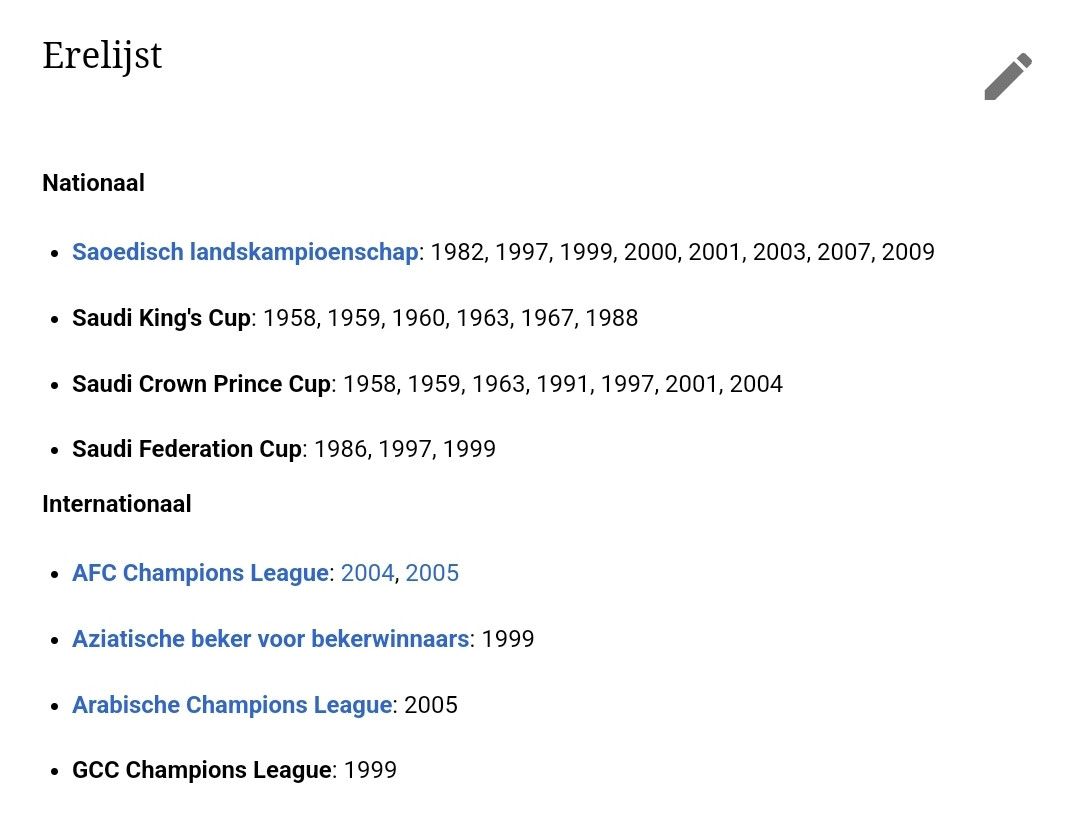Open the Arabische Champions League link
Screen dimensions: 1080x814
(232, 705)
